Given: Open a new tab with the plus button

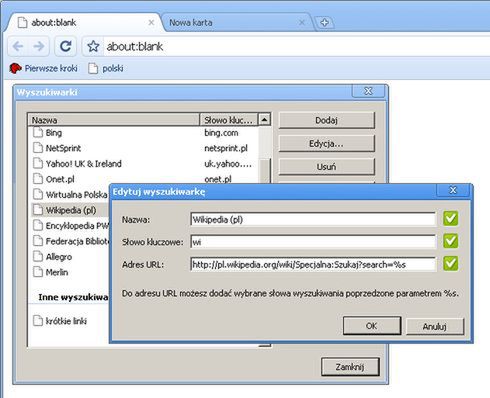Looking at the screenshot, I should coord(324,22).
